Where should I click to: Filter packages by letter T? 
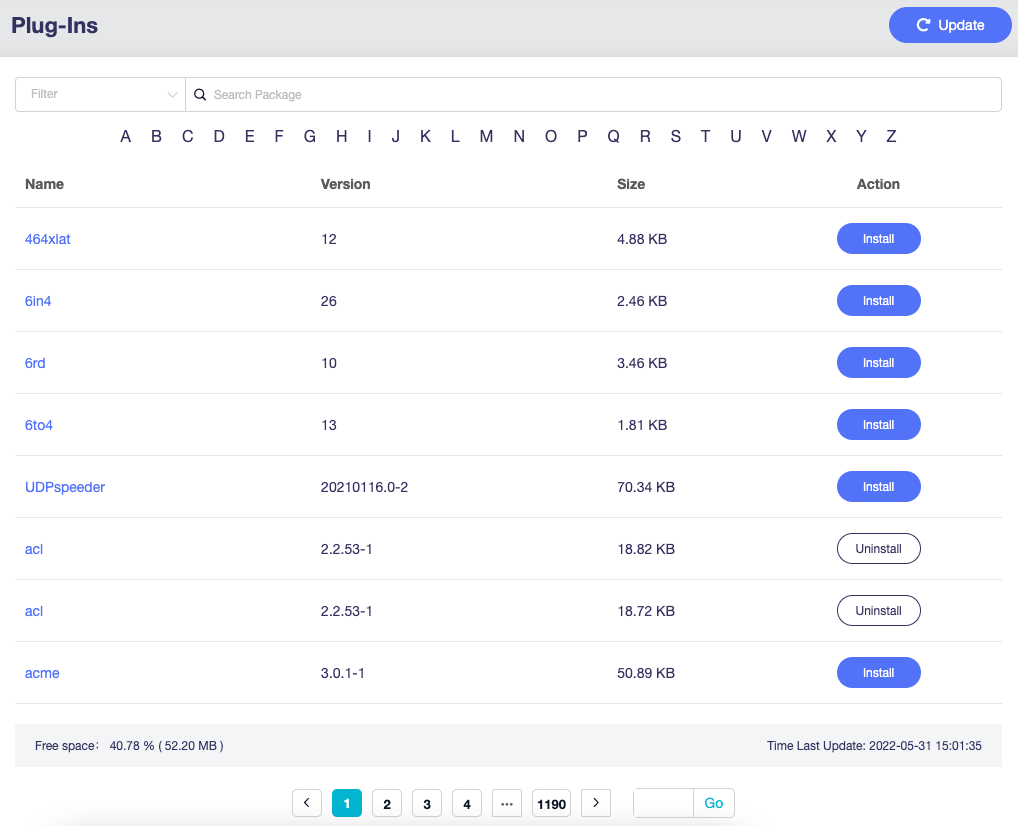click(x=705, y=136)
